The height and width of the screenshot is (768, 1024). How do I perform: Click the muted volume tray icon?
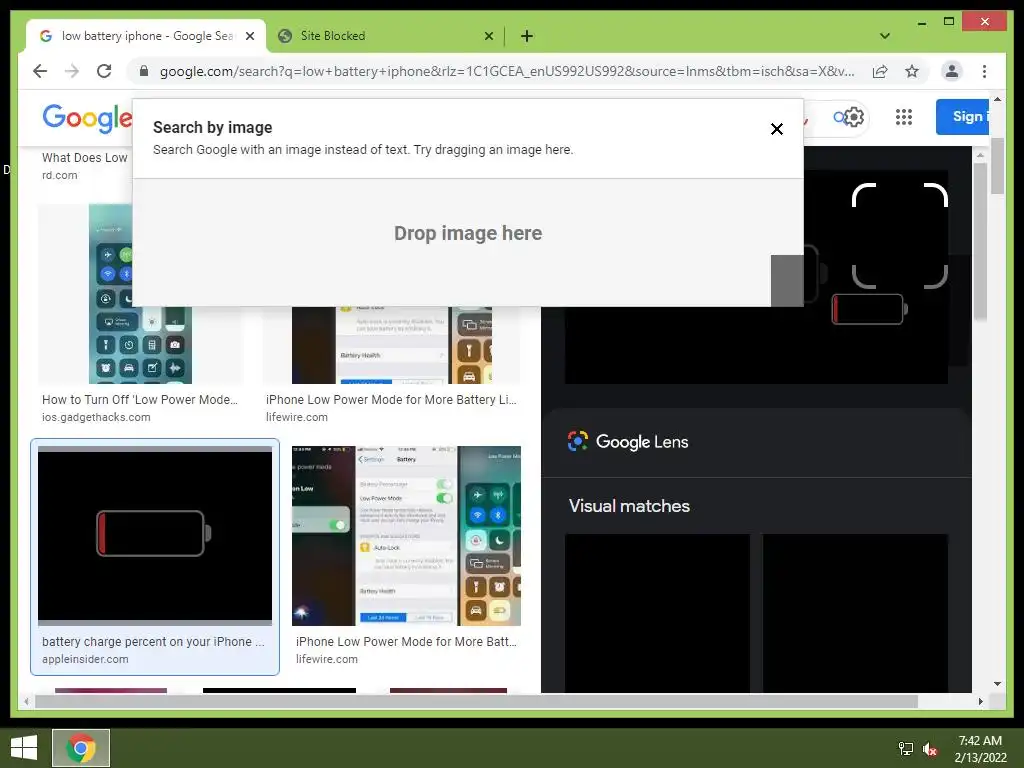coord(929,748)
